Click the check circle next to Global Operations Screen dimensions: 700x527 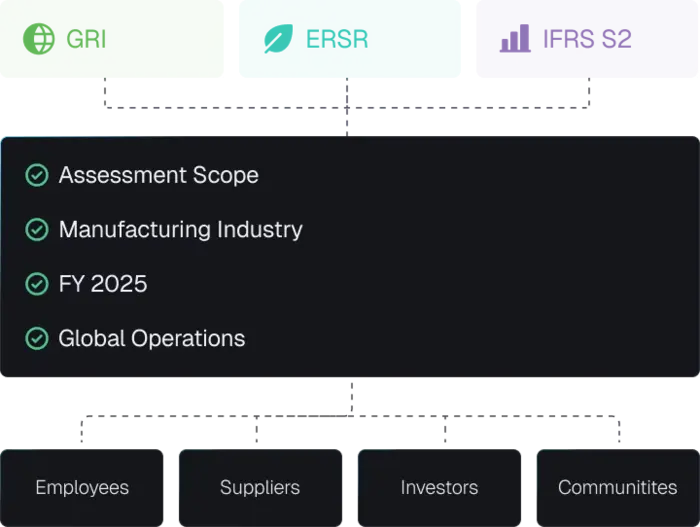(x=37, y=339)
